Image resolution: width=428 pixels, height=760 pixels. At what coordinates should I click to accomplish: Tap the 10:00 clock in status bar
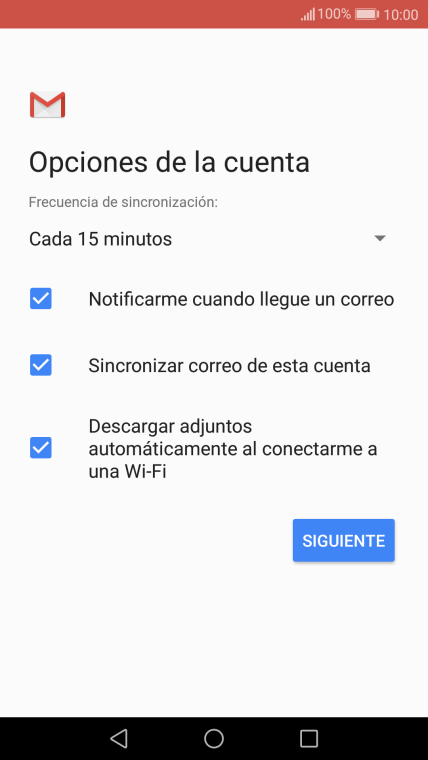coord(401,15)
